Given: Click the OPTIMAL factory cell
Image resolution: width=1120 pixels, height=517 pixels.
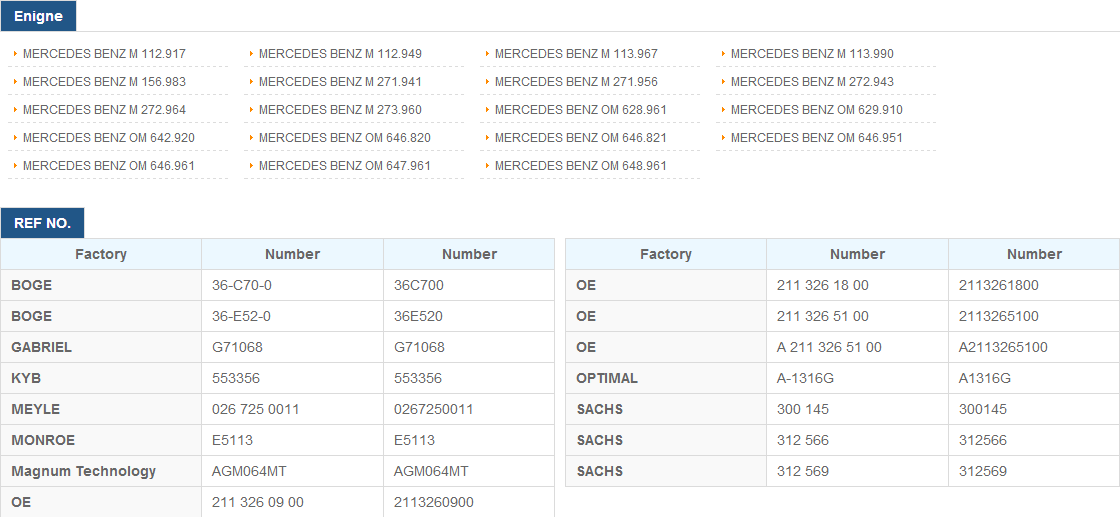Looking at the screenshot, I should [666, 378].
